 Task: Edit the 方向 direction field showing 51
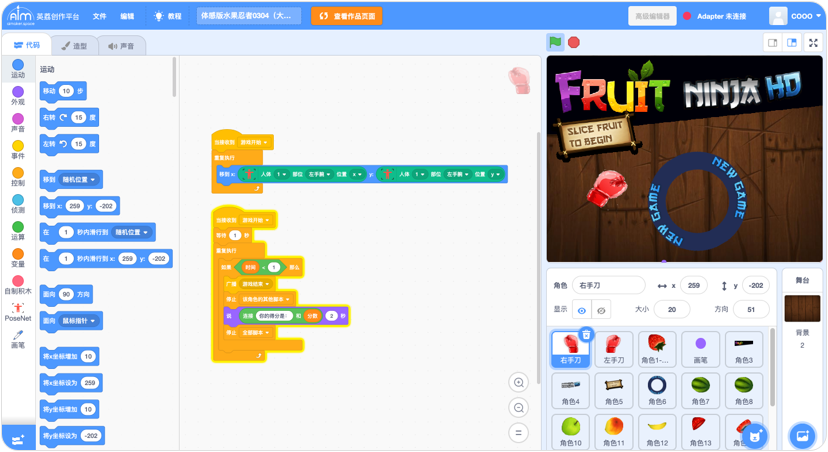751,309
